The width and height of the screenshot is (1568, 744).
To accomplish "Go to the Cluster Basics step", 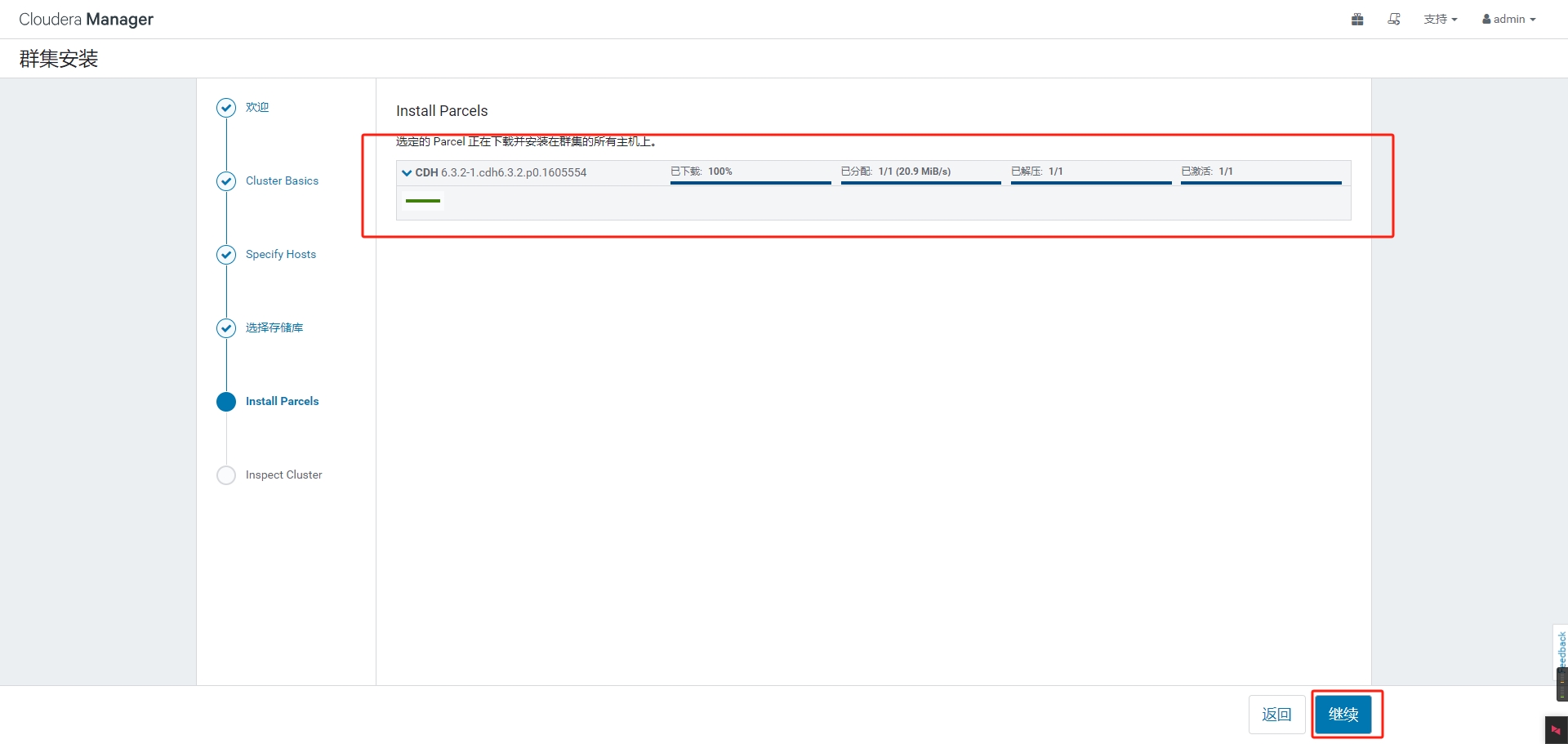I will click(x=282, y=180).
